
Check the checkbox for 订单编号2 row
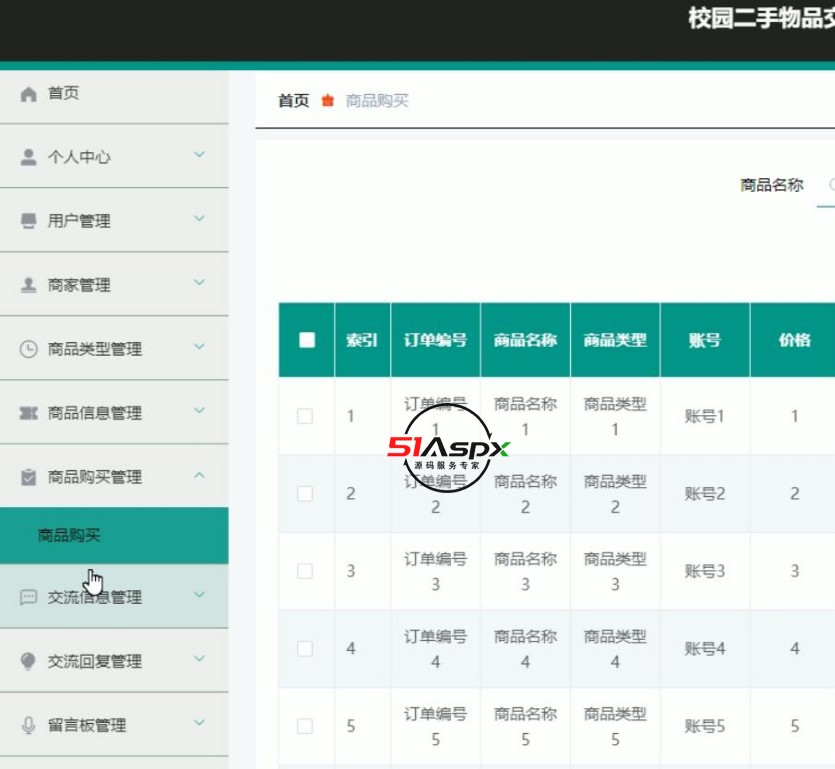305,494
